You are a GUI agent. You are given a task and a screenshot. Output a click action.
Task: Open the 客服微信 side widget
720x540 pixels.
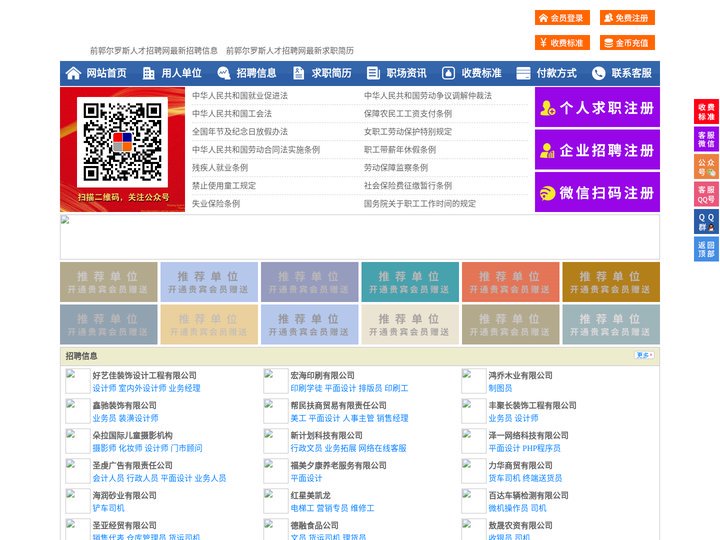(706, 139)
